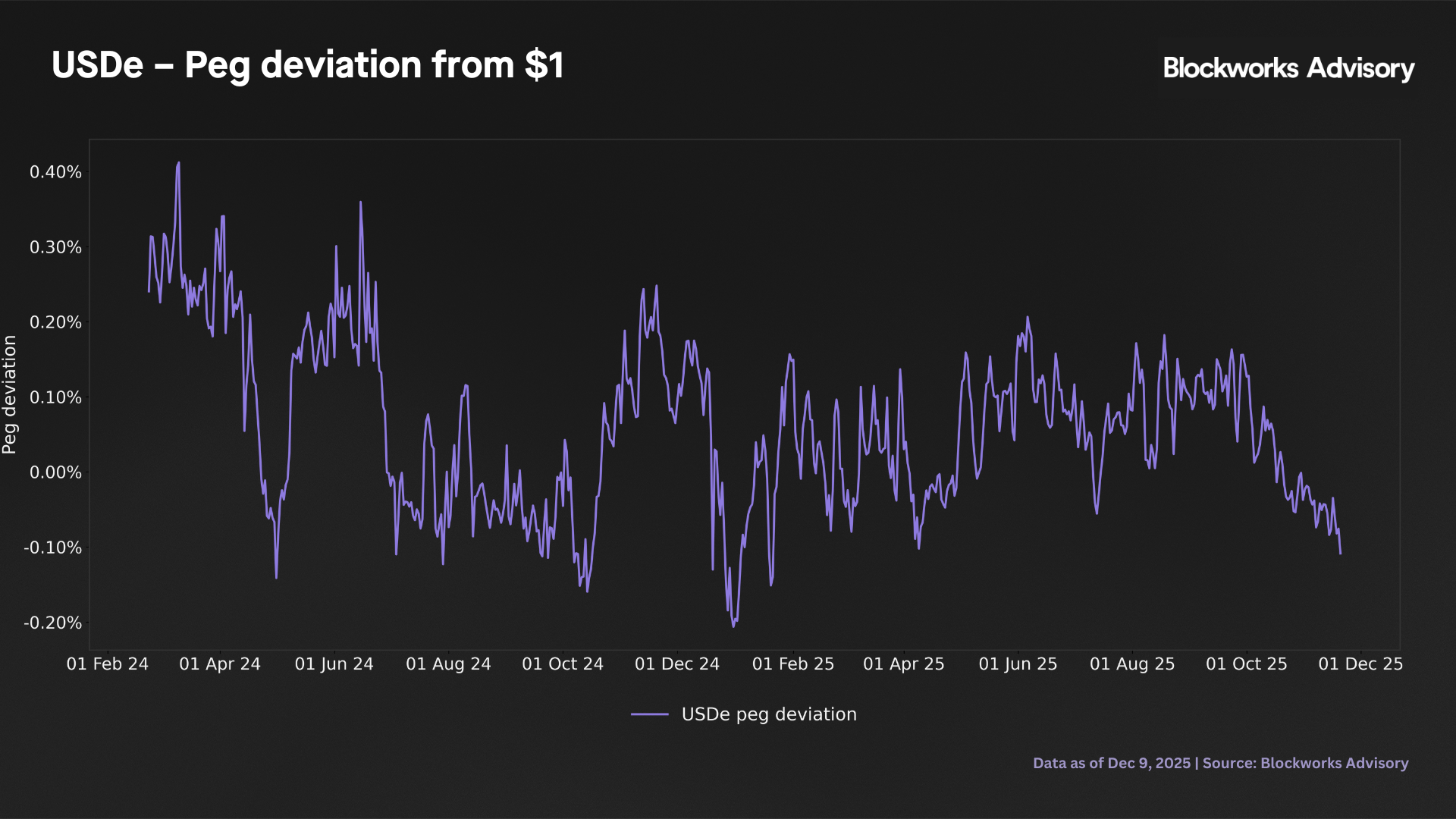The image size is (1456, 819).
Task: Click the 01 Aug 25 x-axis label
Action: point(1132,664)
